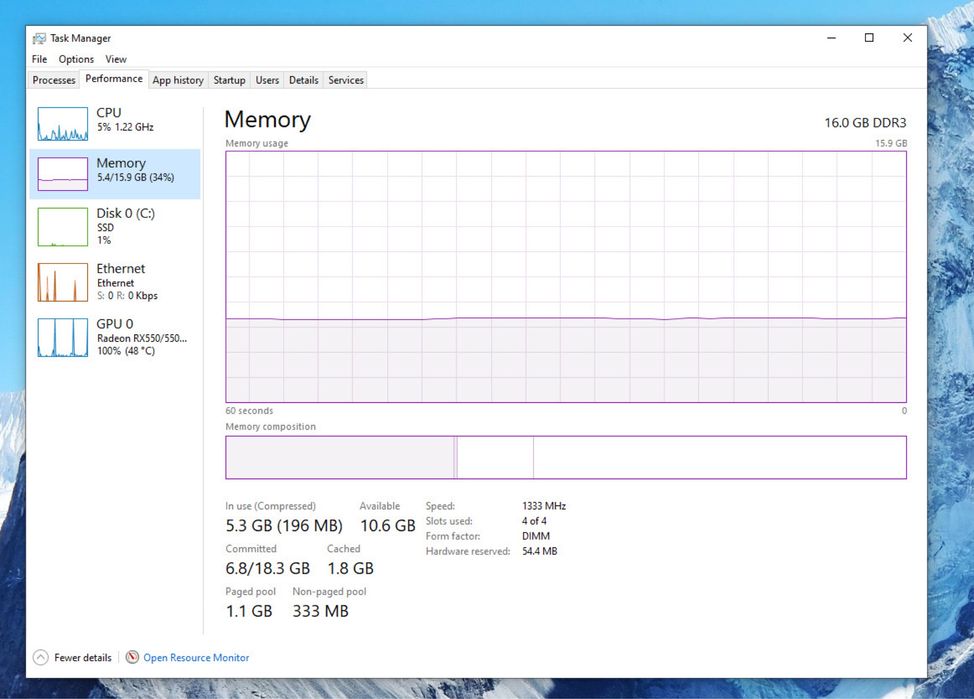Click the '10.6 GB' available value
This screenshot has width=974, height=699.
[x=388, y=526]
